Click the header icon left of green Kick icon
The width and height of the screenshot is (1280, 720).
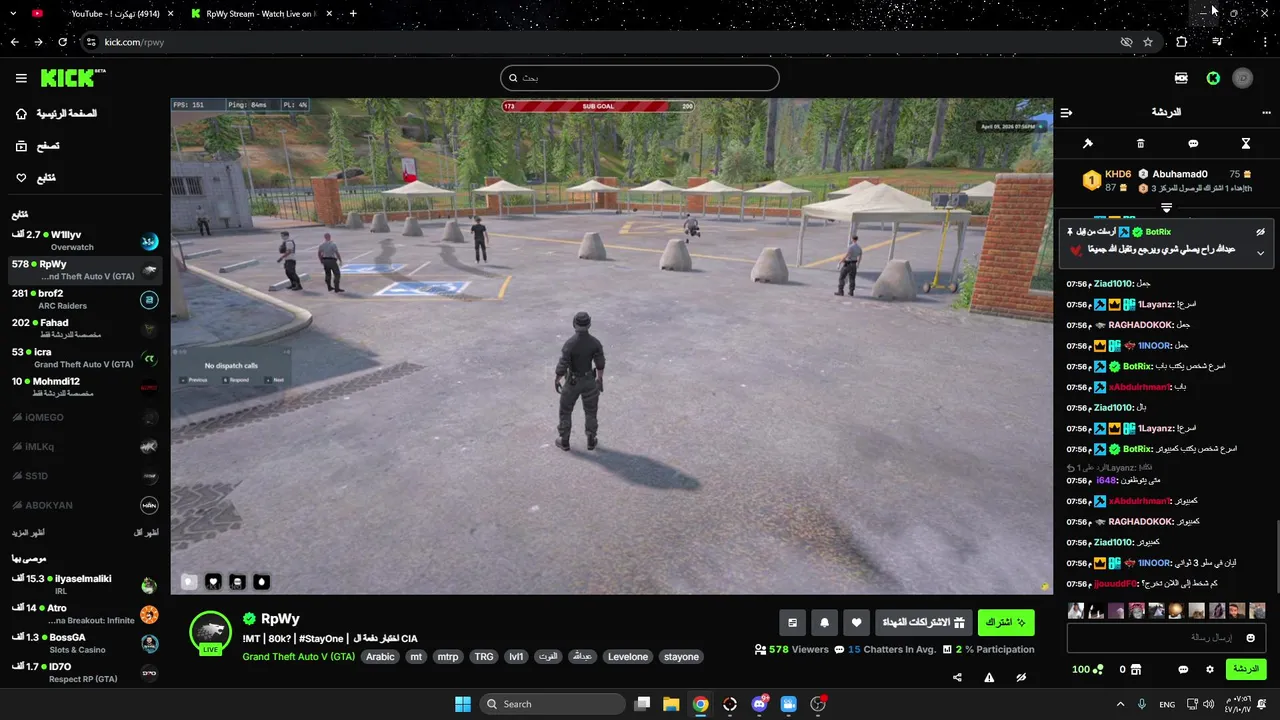[x=1181, y=78]
